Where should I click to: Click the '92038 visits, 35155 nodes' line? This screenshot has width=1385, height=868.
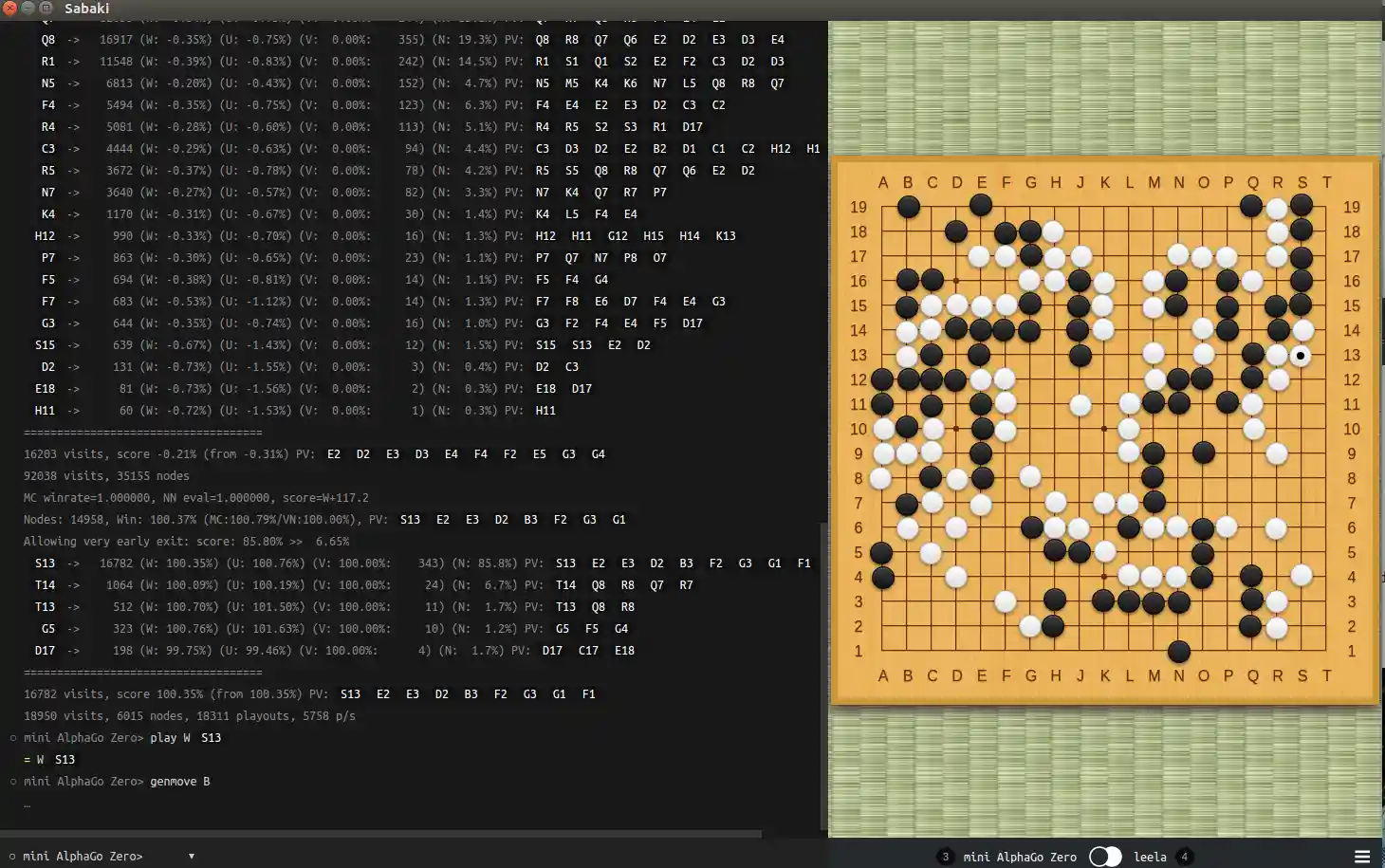[x=106, y=476]
